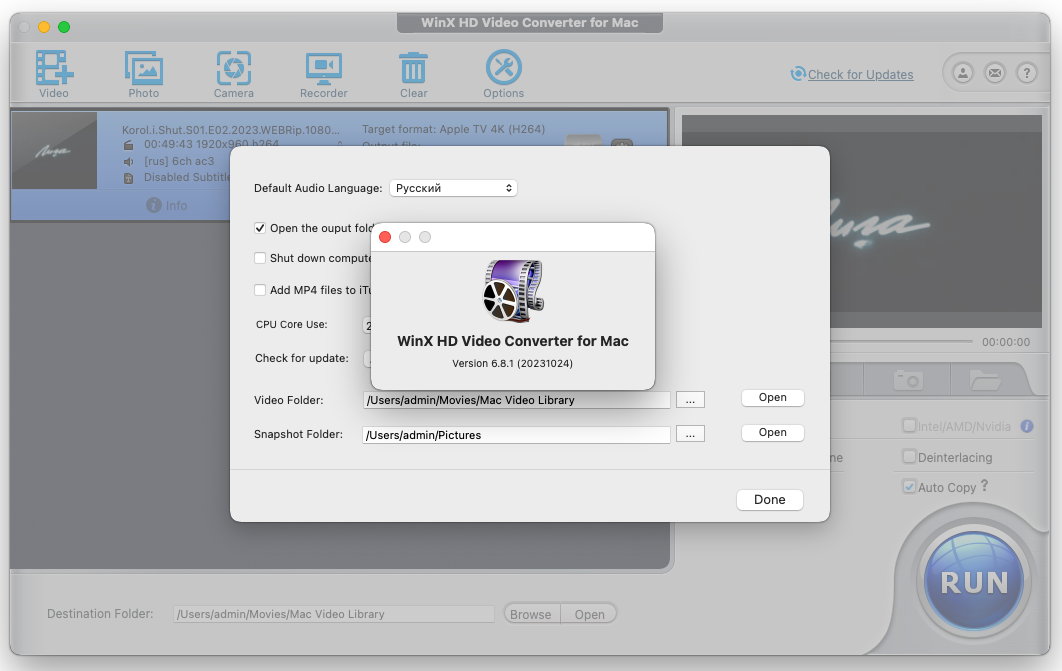1062x671 pixels.
Task: Click the 00:00:00 preview time text
Action: 1006,342
